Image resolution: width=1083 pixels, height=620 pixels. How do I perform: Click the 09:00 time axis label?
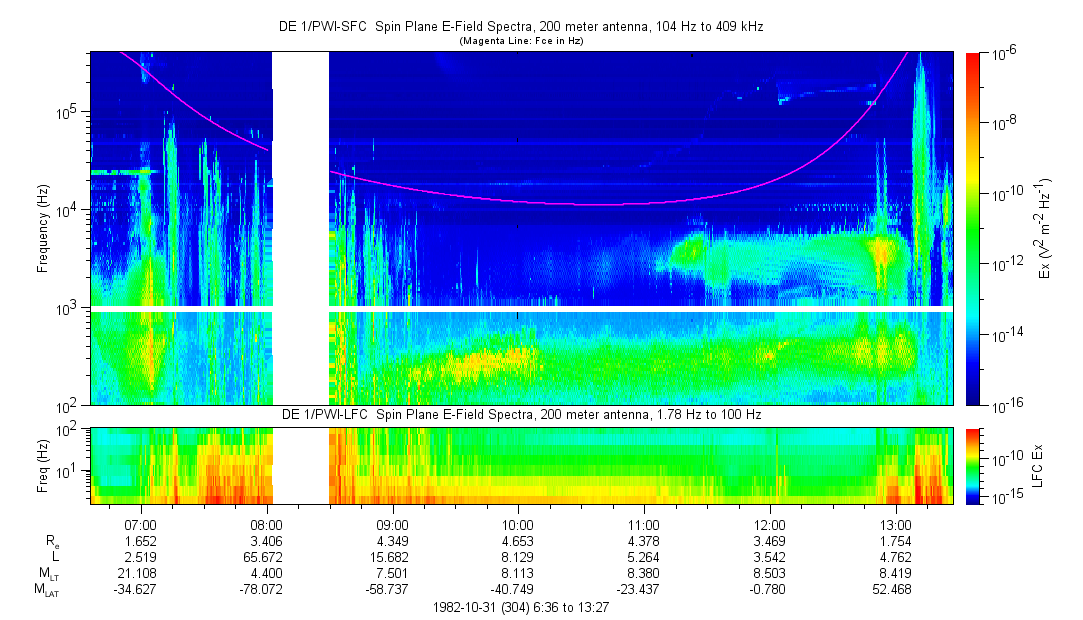392,525
